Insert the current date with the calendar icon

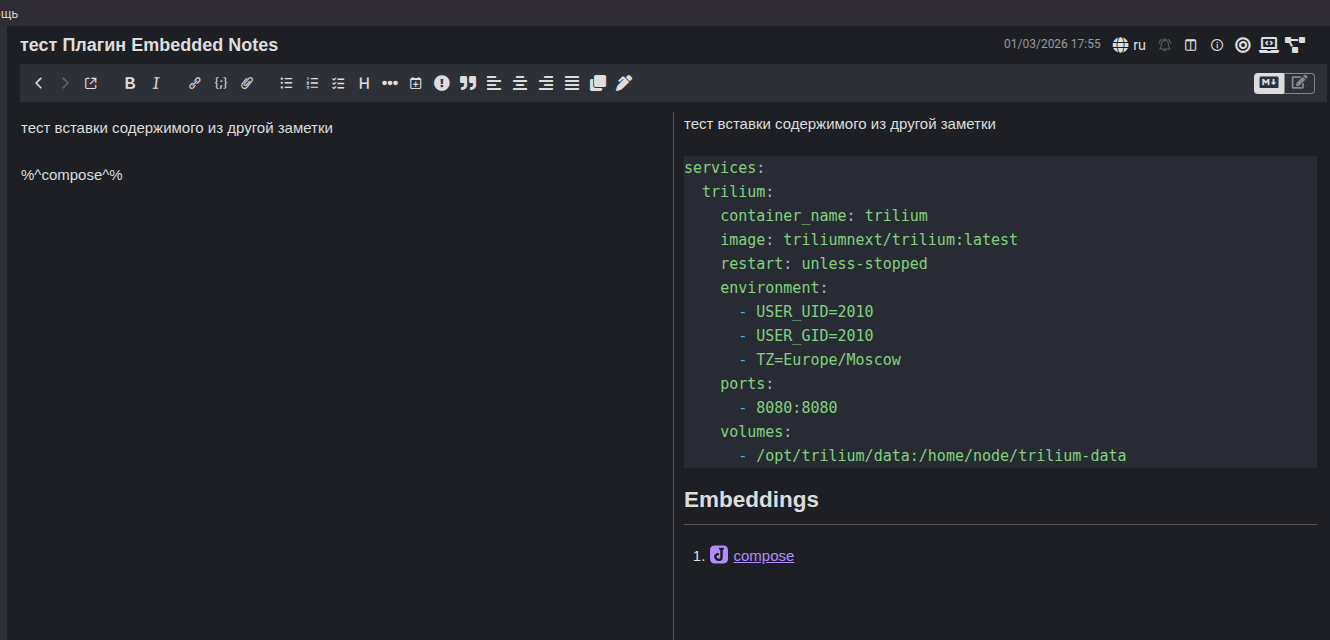tap(416, 84)
